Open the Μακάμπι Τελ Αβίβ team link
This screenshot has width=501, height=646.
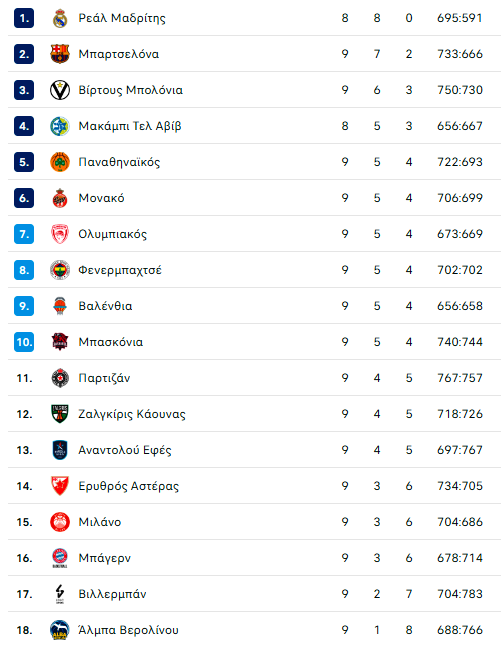click(x=130, y=126)
